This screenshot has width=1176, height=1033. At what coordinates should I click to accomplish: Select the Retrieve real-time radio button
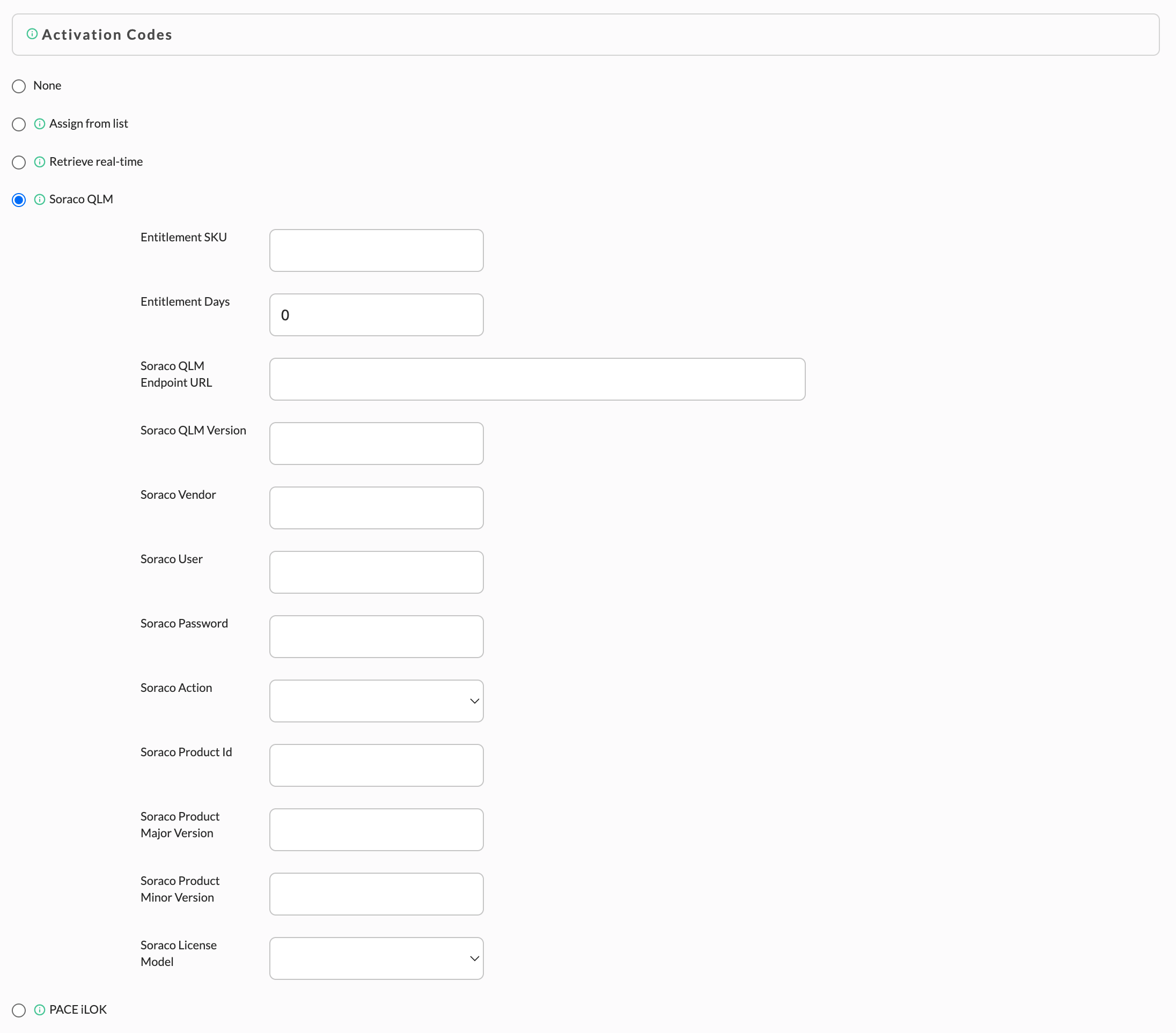[x=19, y=162]
